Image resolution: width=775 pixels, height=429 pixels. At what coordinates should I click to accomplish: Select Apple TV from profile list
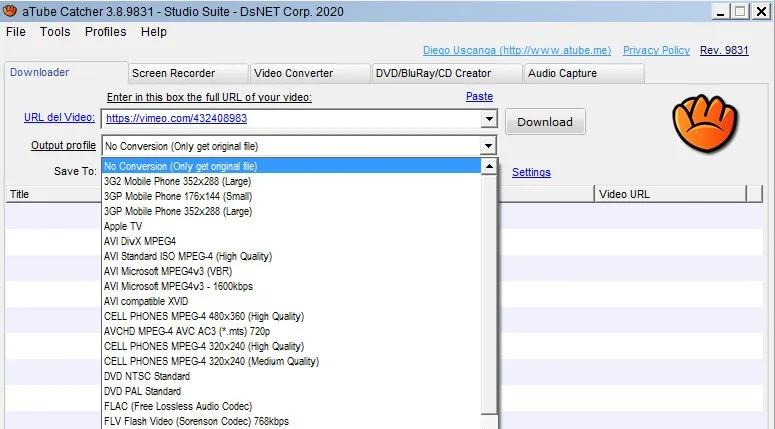(123, 226)
